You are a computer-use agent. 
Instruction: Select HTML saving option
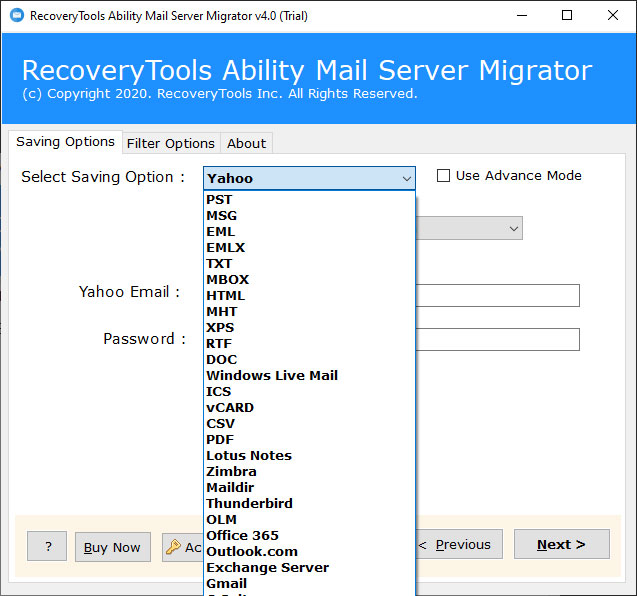click(309, 295)
